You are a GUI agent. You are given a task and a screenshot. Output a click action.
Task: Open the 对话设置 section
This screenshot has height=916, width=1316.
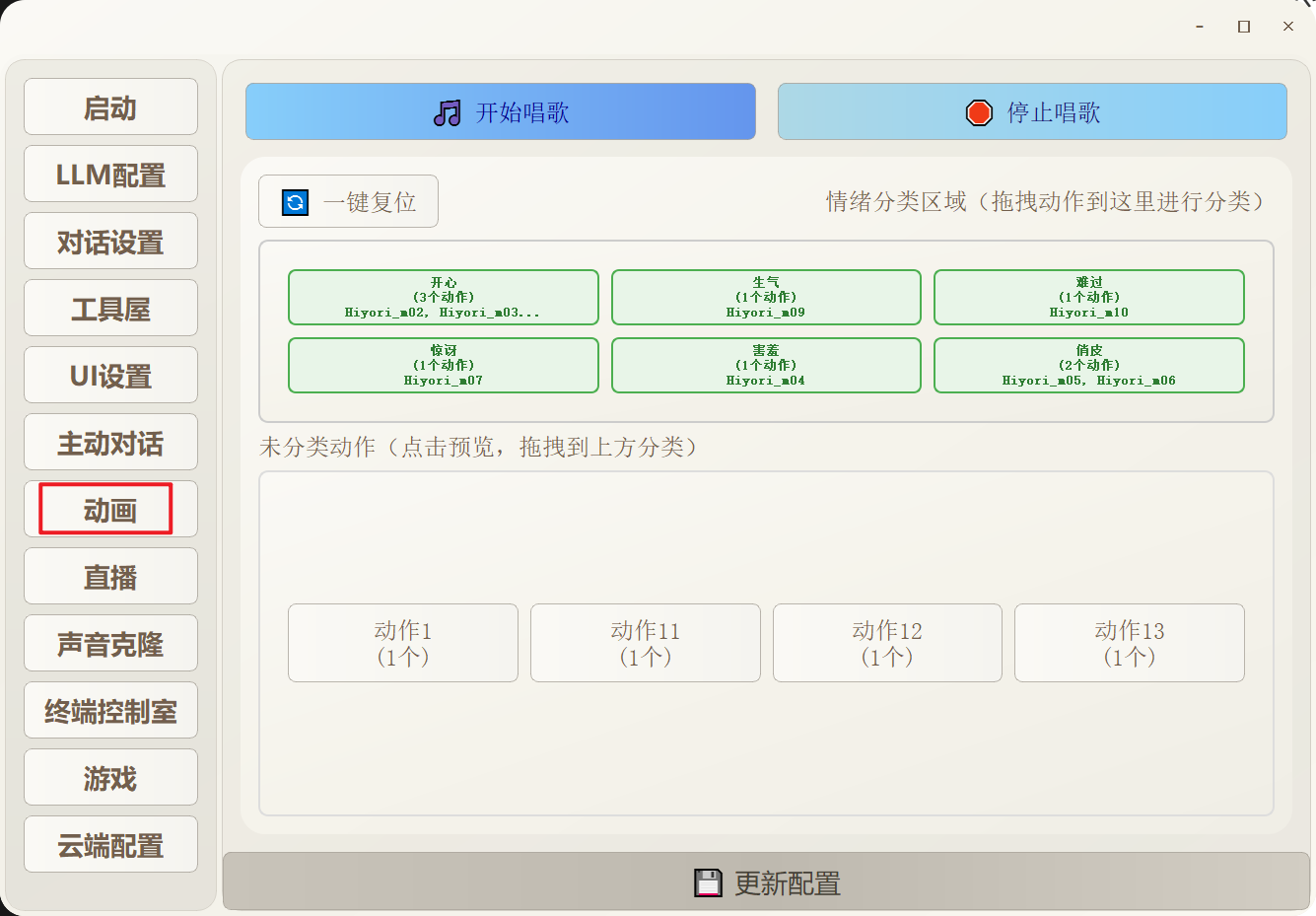tap(110, 241)
